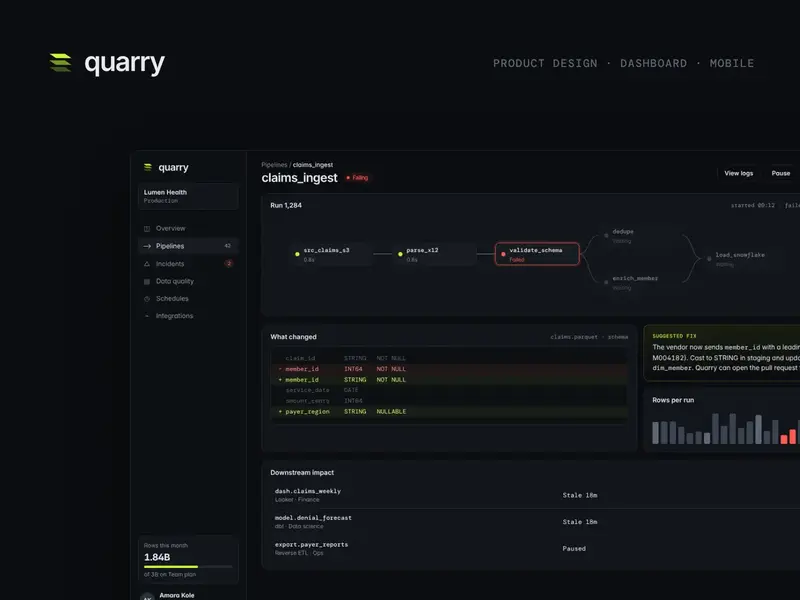Open the Overview menu item
Image resolution: width=800 pixels, height=600 pixels.
tap(188, 229)
